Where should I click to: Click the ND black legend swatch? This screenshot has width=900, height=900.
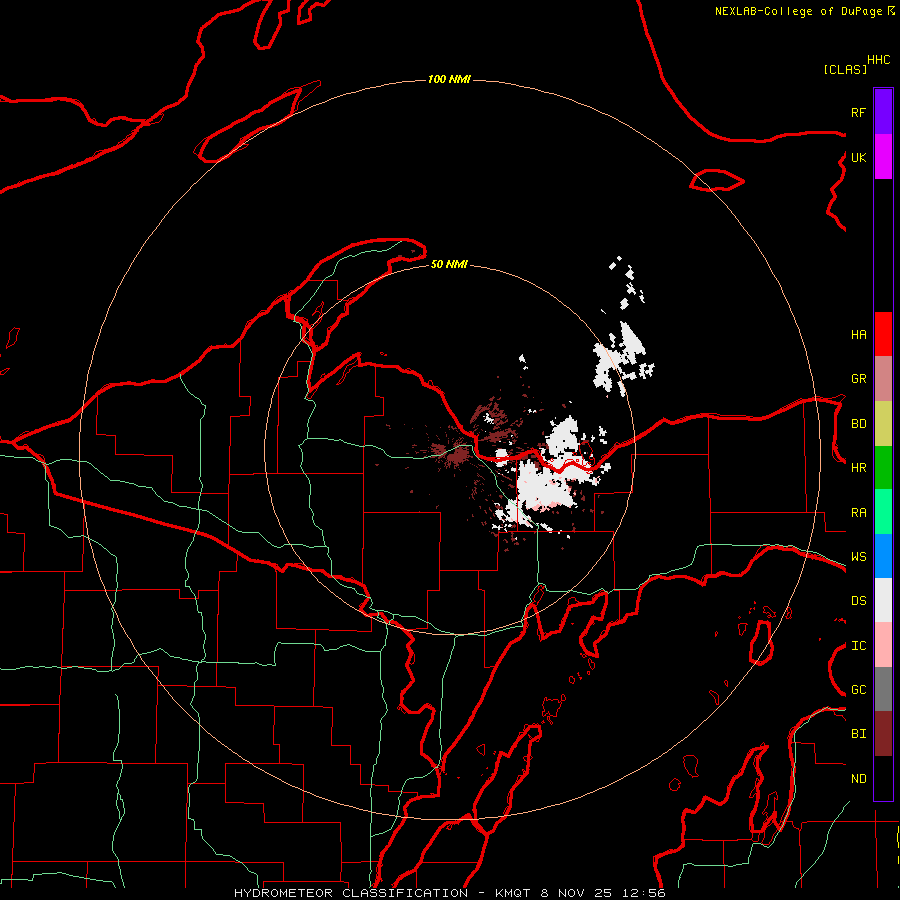coord(883,778)
